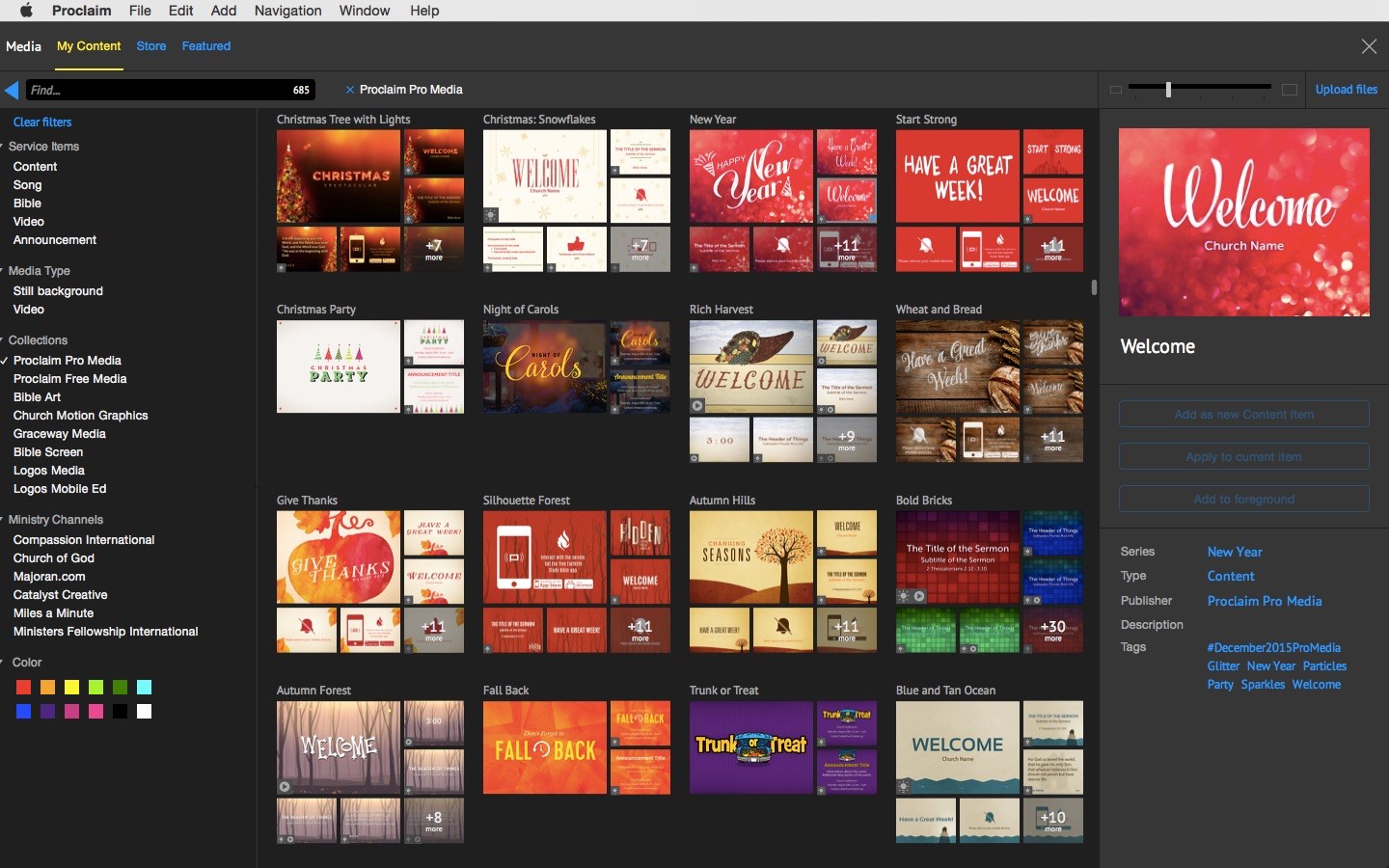Click the Upload files link
Viewport: 1389px width, 868px height.
click(1346, 90)
